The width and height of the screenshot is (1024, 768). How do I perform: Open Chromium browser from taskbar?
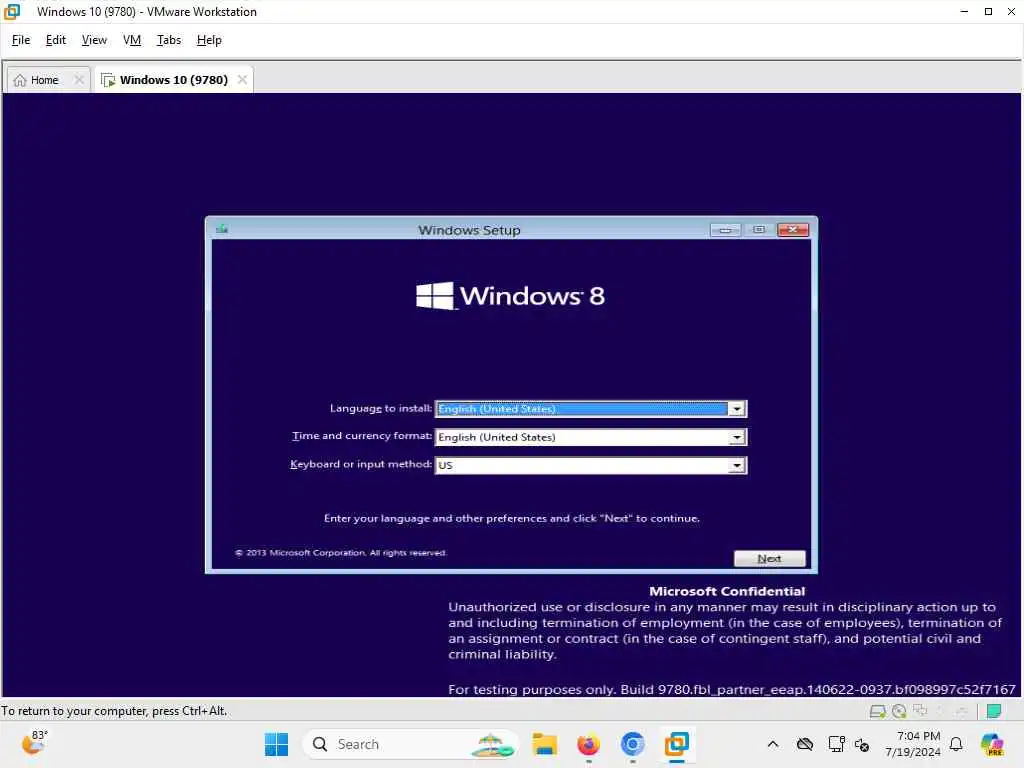tap(632, 744)
